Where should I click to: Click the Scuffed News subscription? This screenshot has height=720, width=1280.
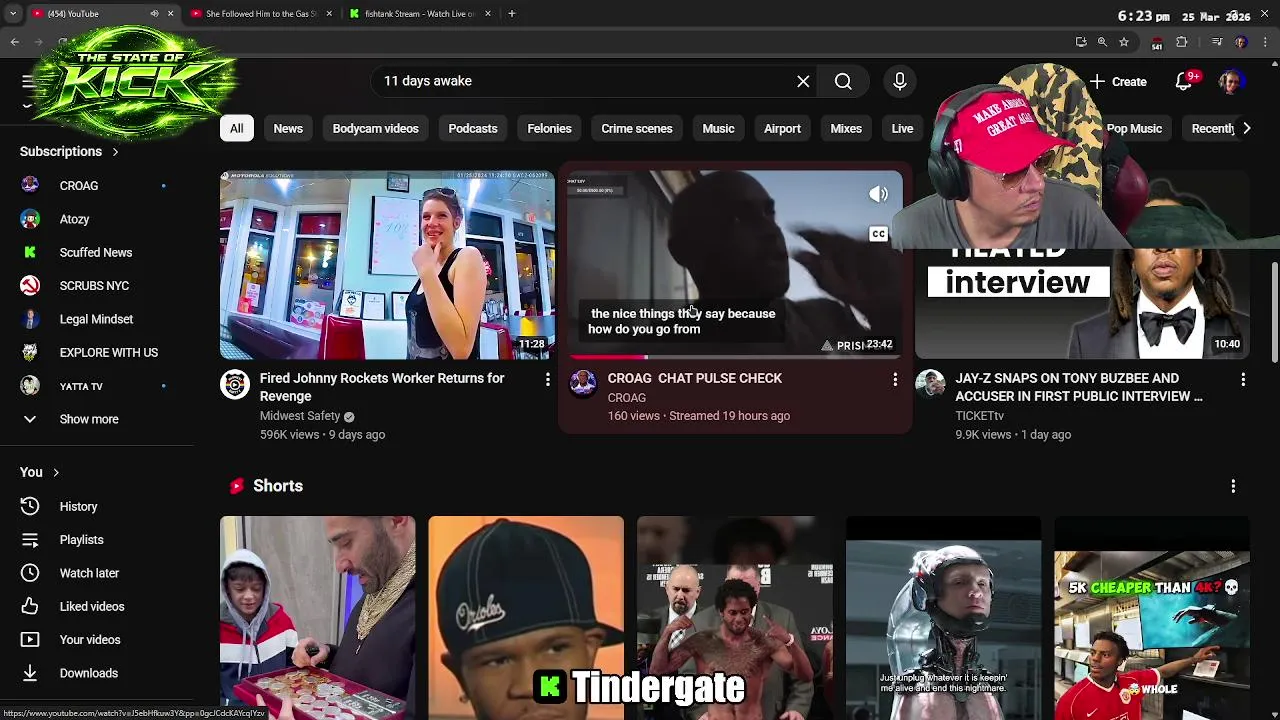tap(96, 253)
